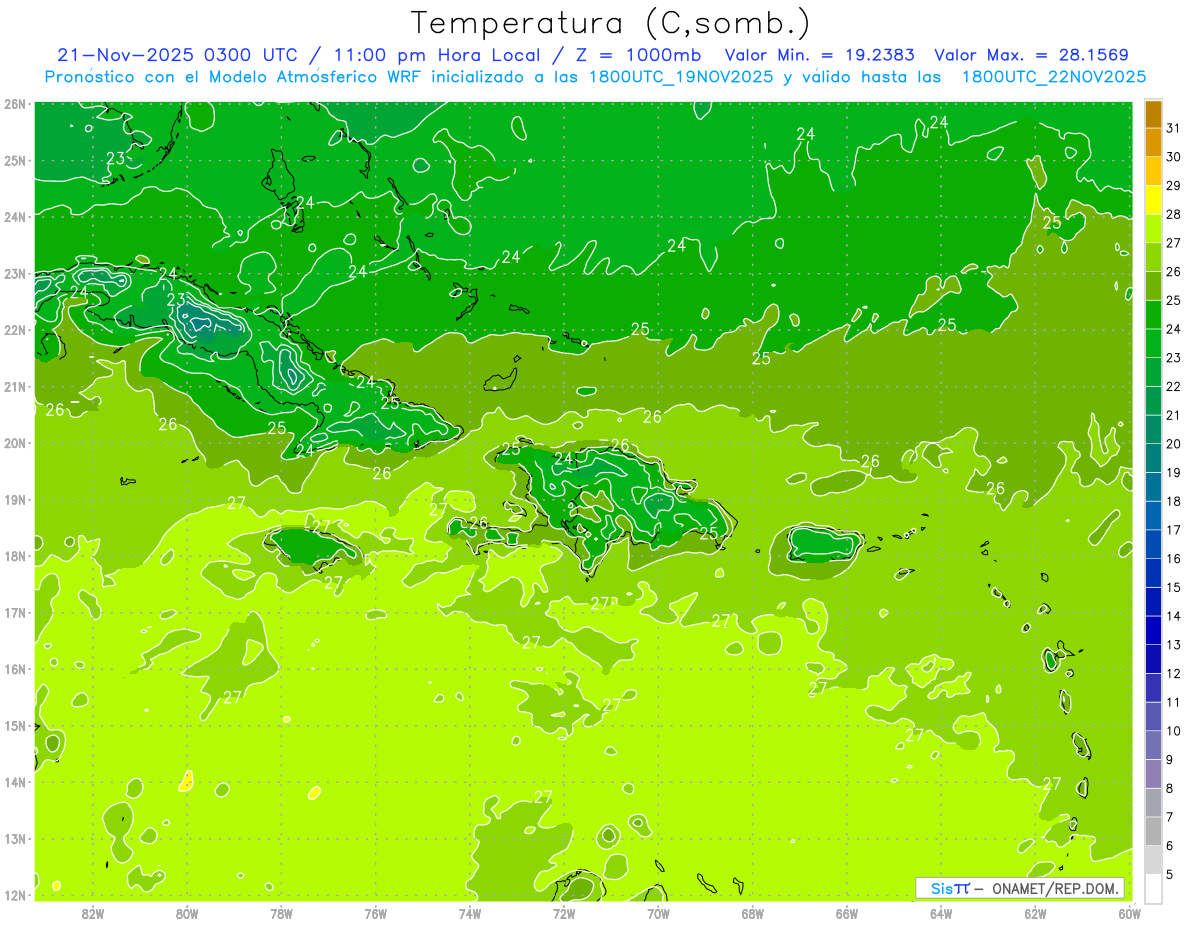Click the legend value "5"
This screenshot has width=1200, height=927.
[1170, 874]
